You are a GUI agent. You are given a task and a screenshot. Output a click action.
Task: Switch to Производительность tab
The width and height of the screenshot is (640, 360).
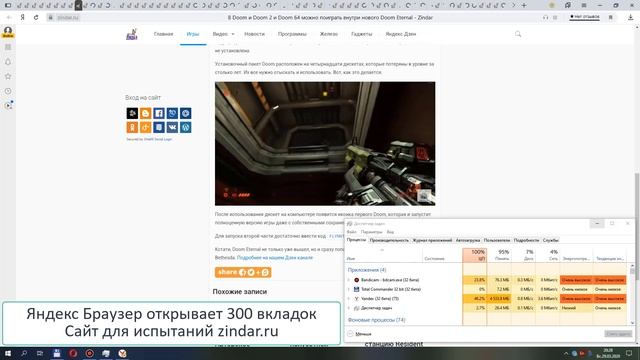[389, 240]
